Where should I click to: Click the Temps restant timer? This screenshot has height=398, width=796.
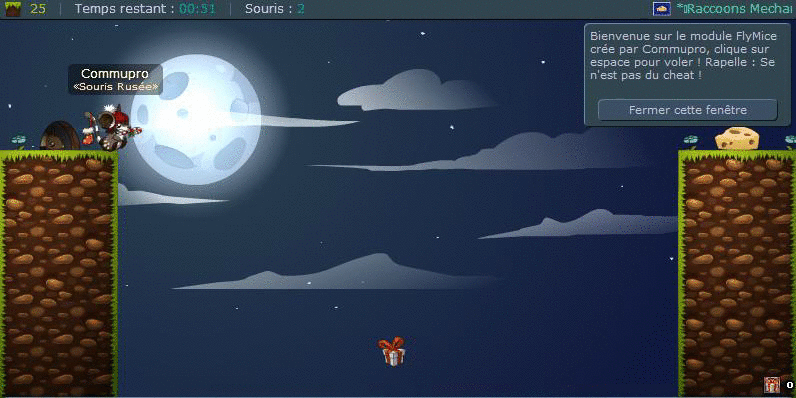pyautogui.click(x=145, y=9)
